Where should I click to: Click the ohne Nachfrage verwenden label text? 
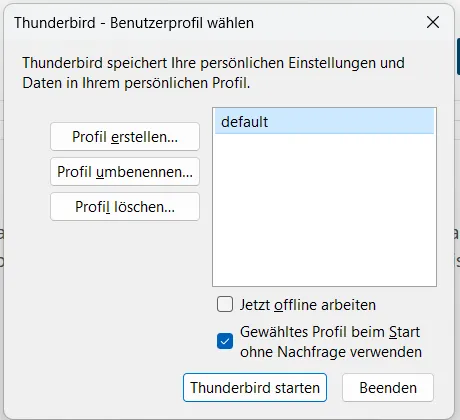[x=331, y=352]
